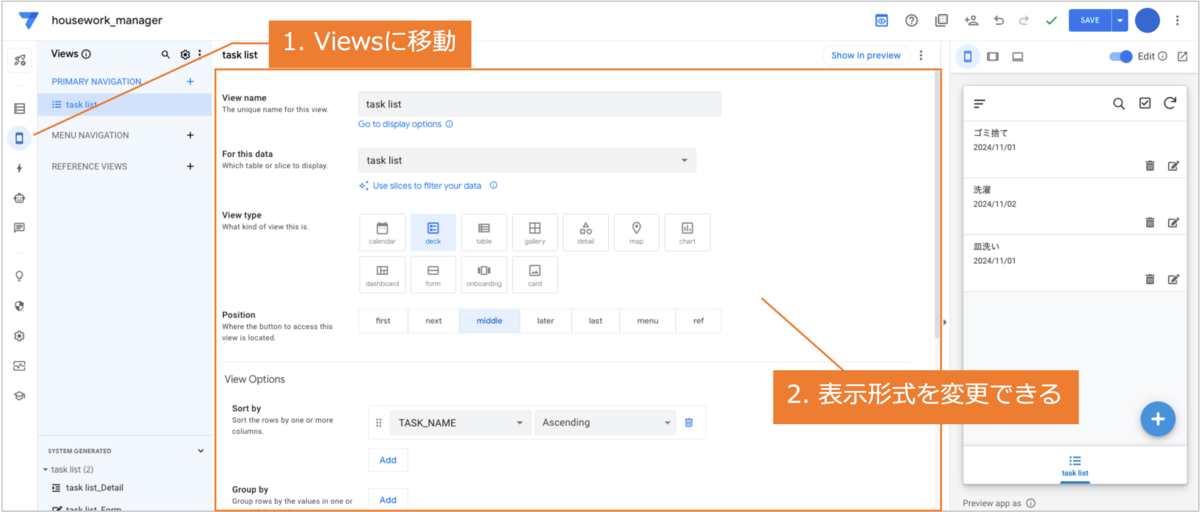Open the Views (phone) section in sidebar
Viewport: 1200px width, 512px height.
tap(19, 138)
